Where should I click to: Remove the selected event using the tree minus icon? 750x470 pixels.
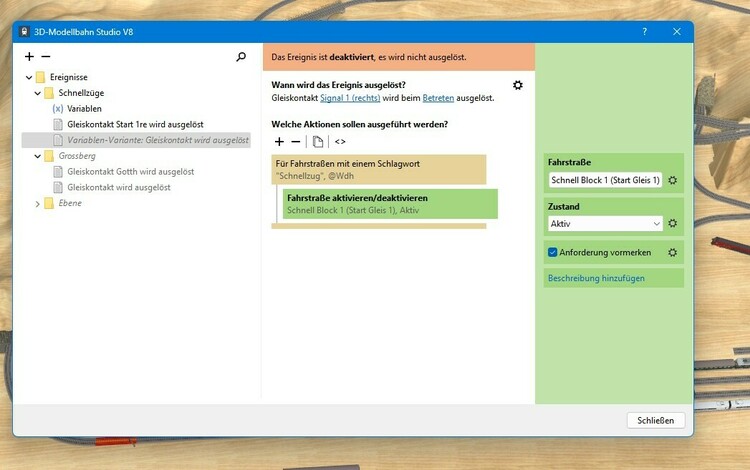pyautogui.click(x=46, y=56)
